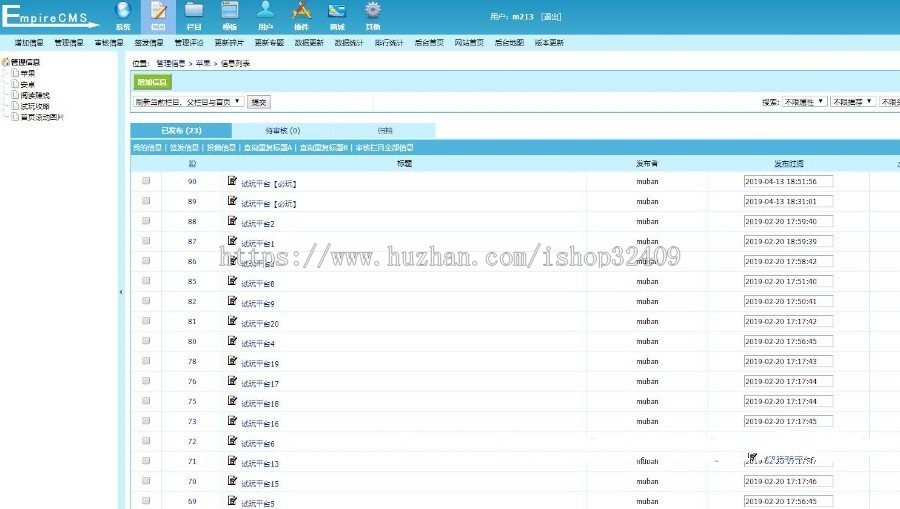Click edit icon for row ID 76

232,380
